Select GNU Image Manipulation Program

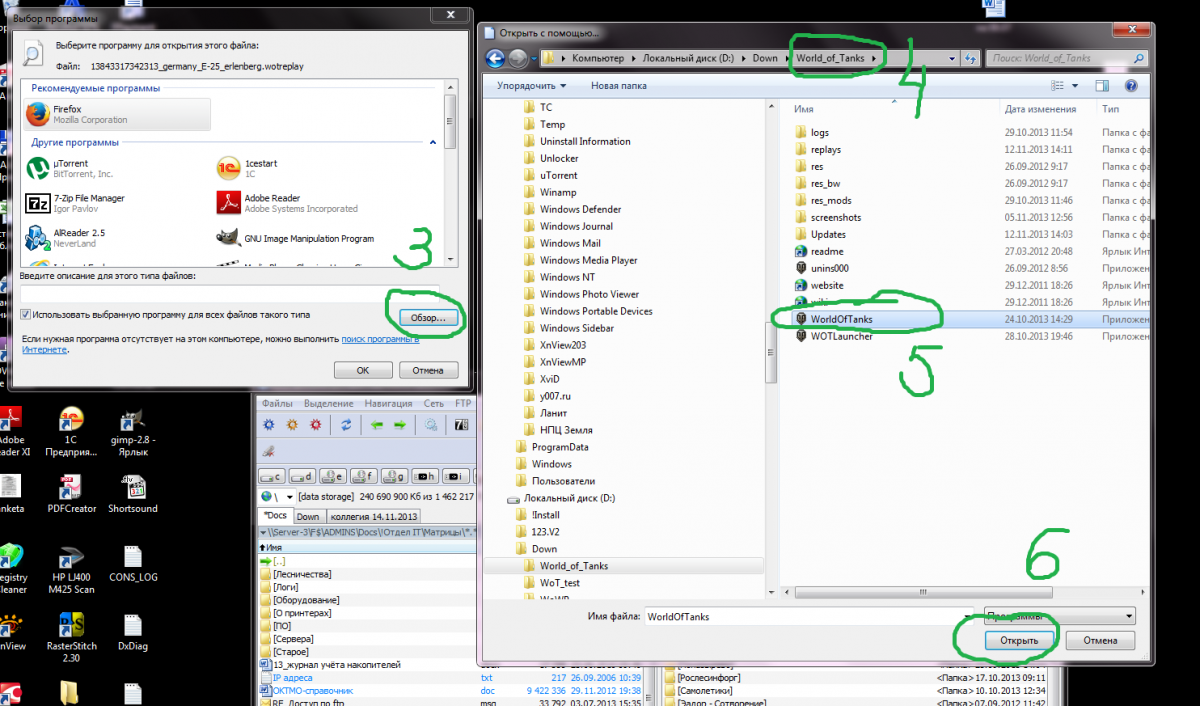(x=296, y=238)
